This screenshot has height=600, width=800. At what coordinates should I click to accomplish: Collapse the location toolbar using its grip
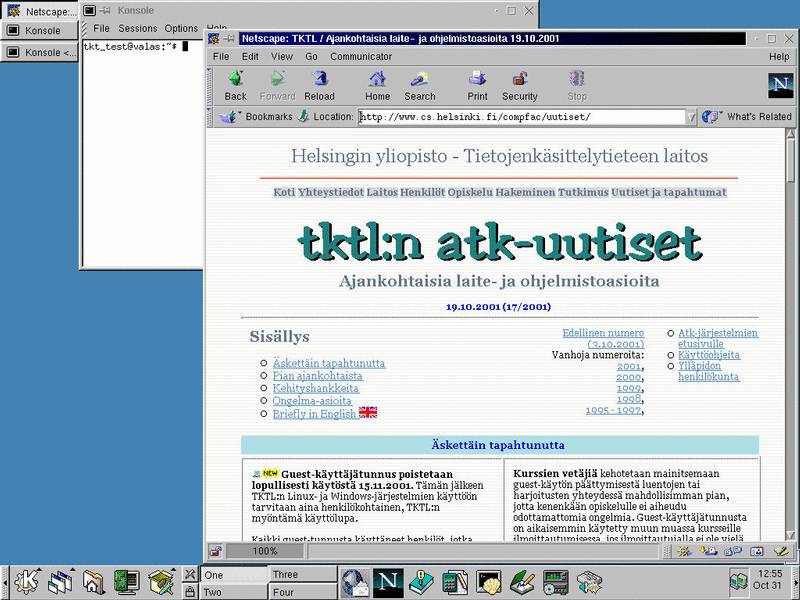point(209,116)
